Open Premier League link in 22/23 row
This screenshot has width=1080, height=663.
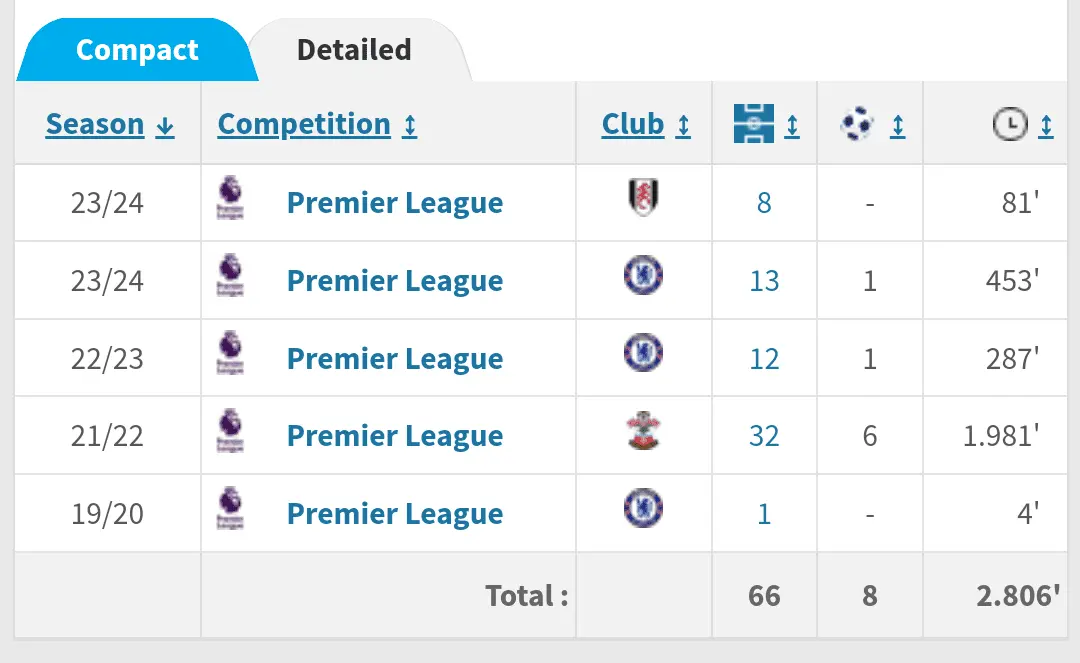coord(394,359)
